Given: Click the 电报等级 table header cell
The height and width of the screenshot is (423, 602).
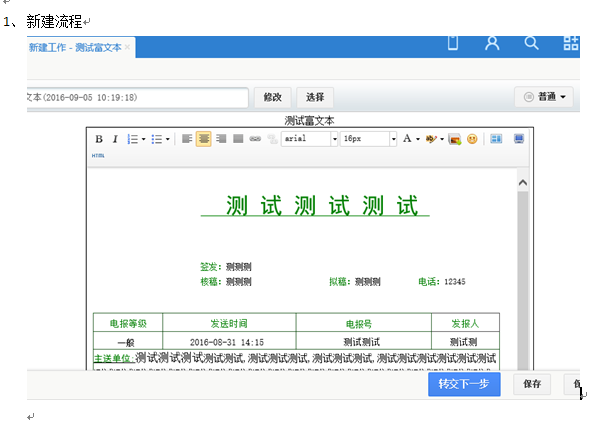Looking at the screenshot, I should [x=128, y=324].
